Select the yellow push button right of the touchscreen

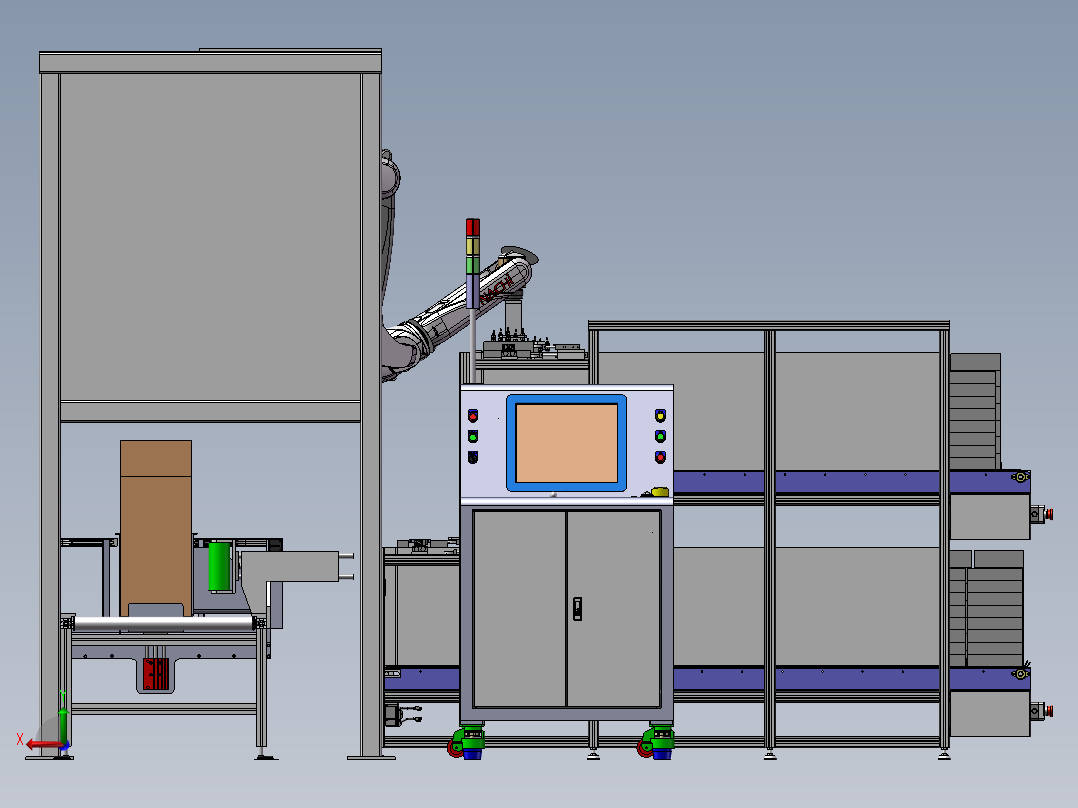click(x=660, y=415)
